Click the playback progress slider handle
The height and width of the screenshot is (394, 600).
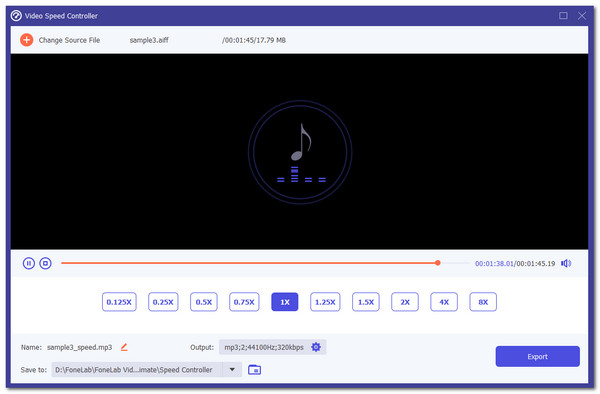[438, 263]
